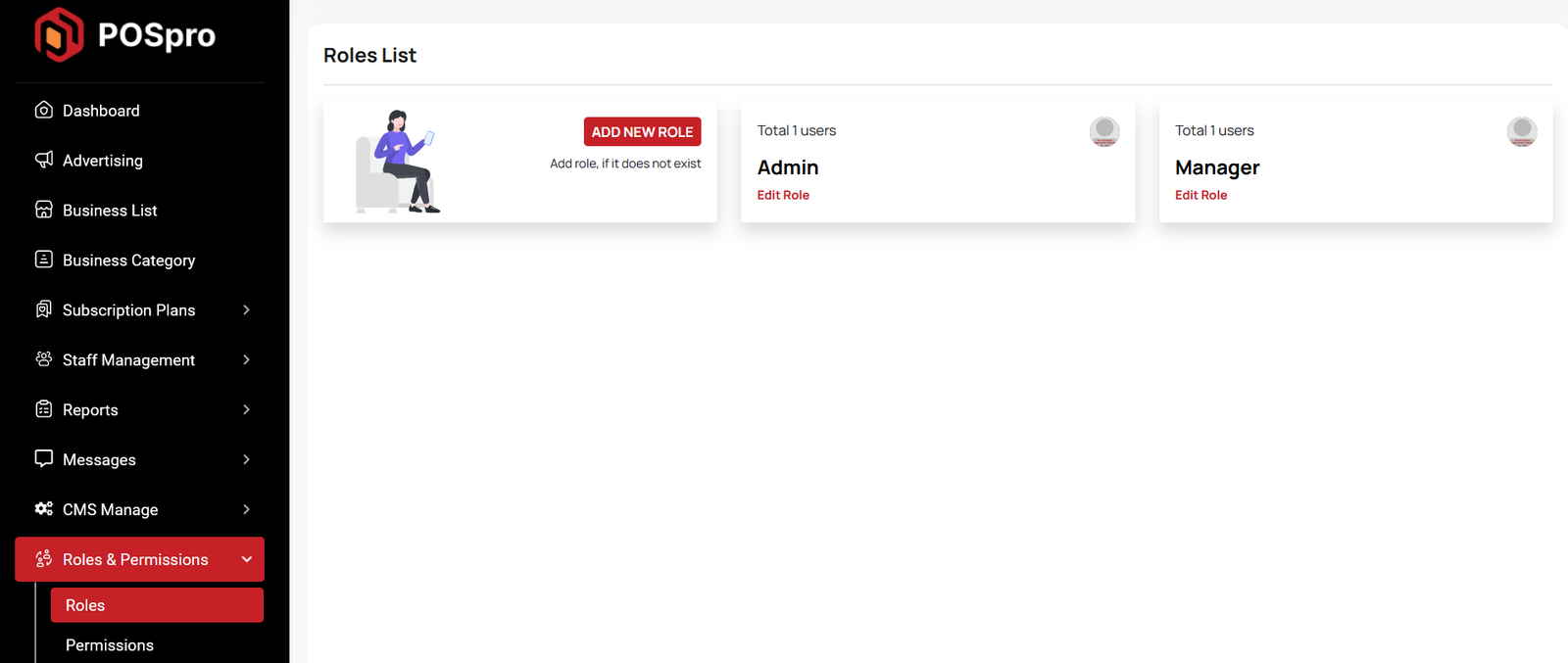Select the Roles submenu item
1568x663 pixels.
point(85,605)
